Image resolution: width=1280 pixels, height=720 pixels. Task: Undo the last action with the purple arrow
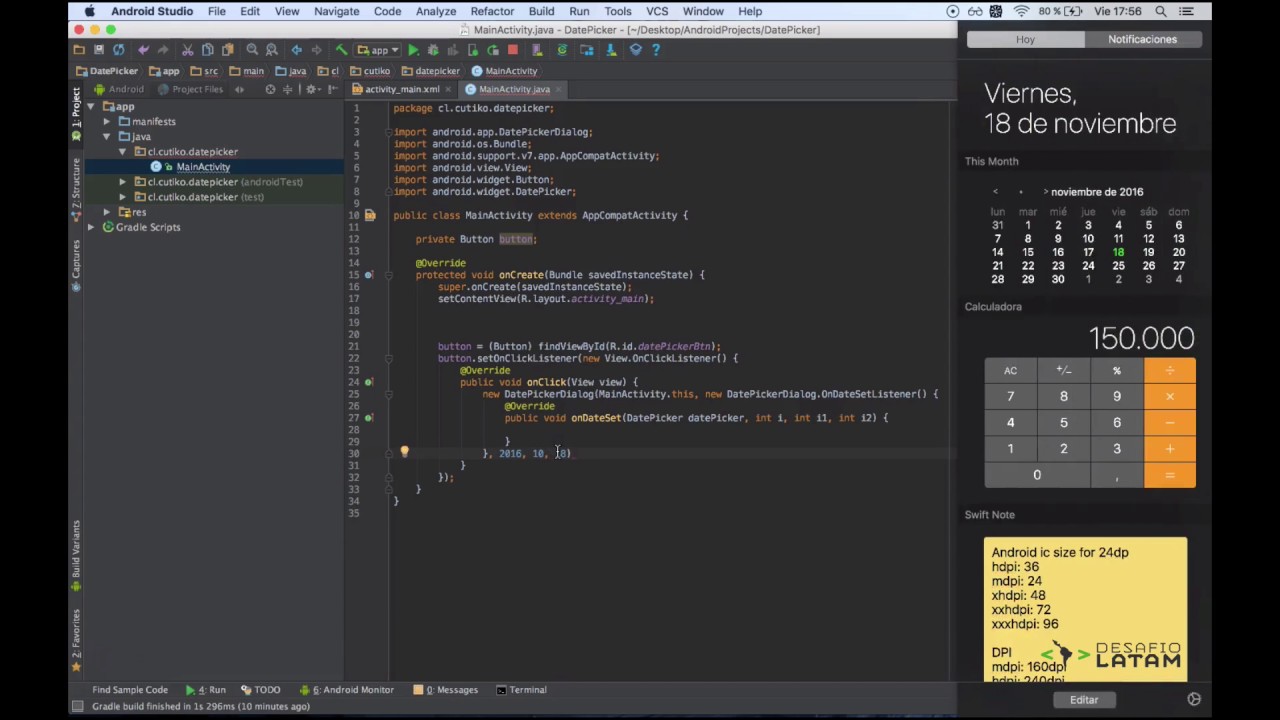click(144, 50)
